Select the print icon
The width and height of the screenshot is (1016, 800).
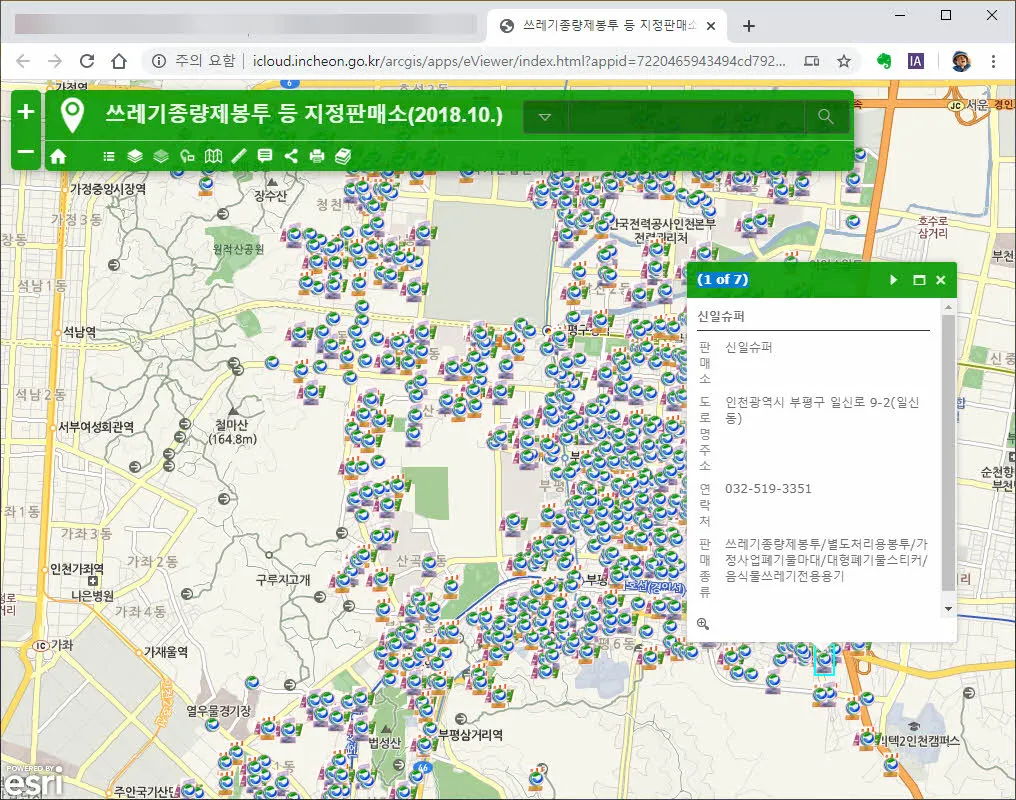click(x=318, y=155)
